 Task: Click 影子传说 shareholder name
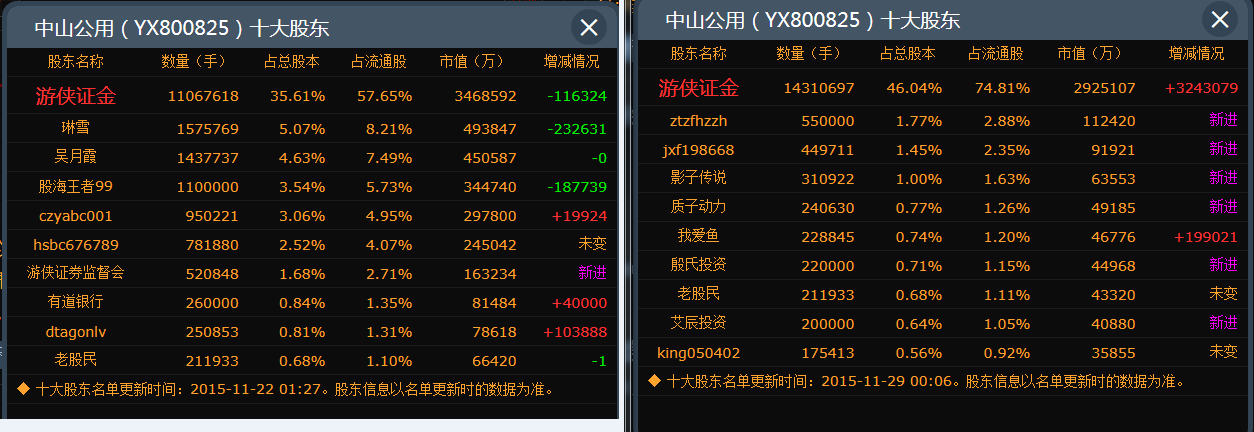[x=698, y=178]
